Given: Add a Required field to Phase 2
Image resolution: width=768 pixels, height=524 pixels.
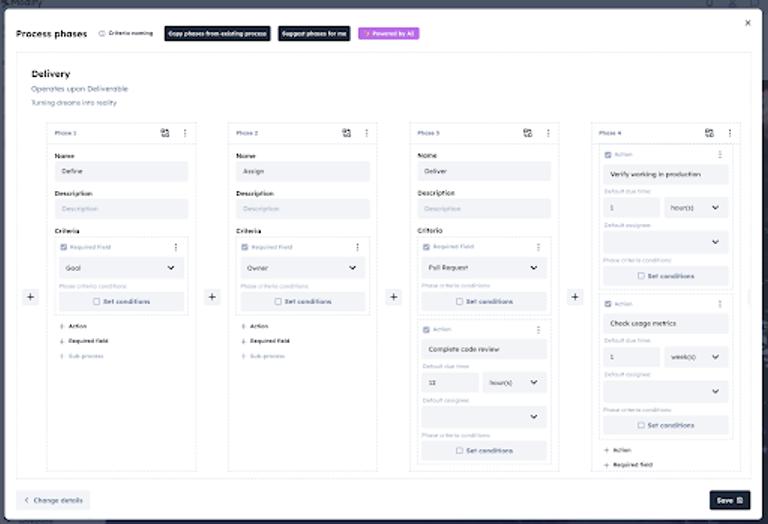Looking at the screenshot, I should (265, 341).
